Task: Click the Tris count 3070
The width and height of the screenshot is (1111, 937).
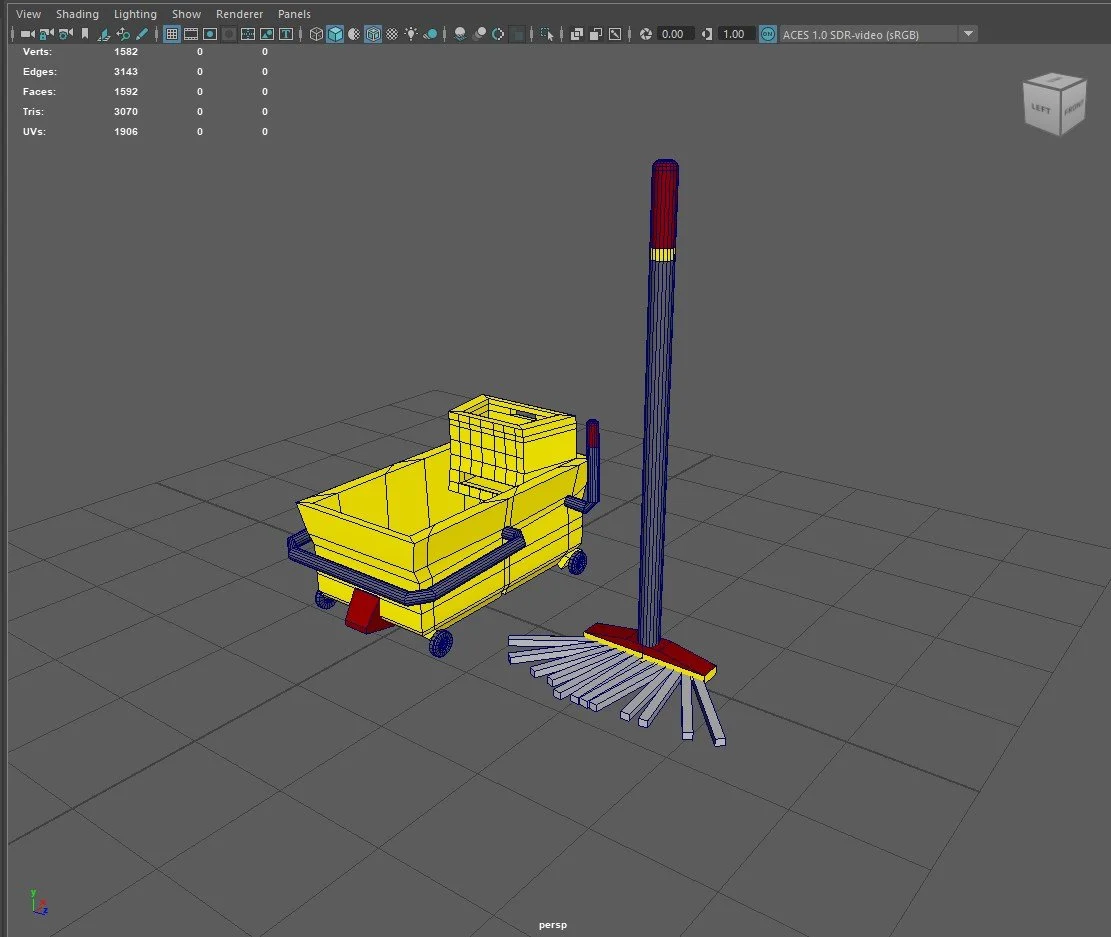Action: (x=125, y=111)
